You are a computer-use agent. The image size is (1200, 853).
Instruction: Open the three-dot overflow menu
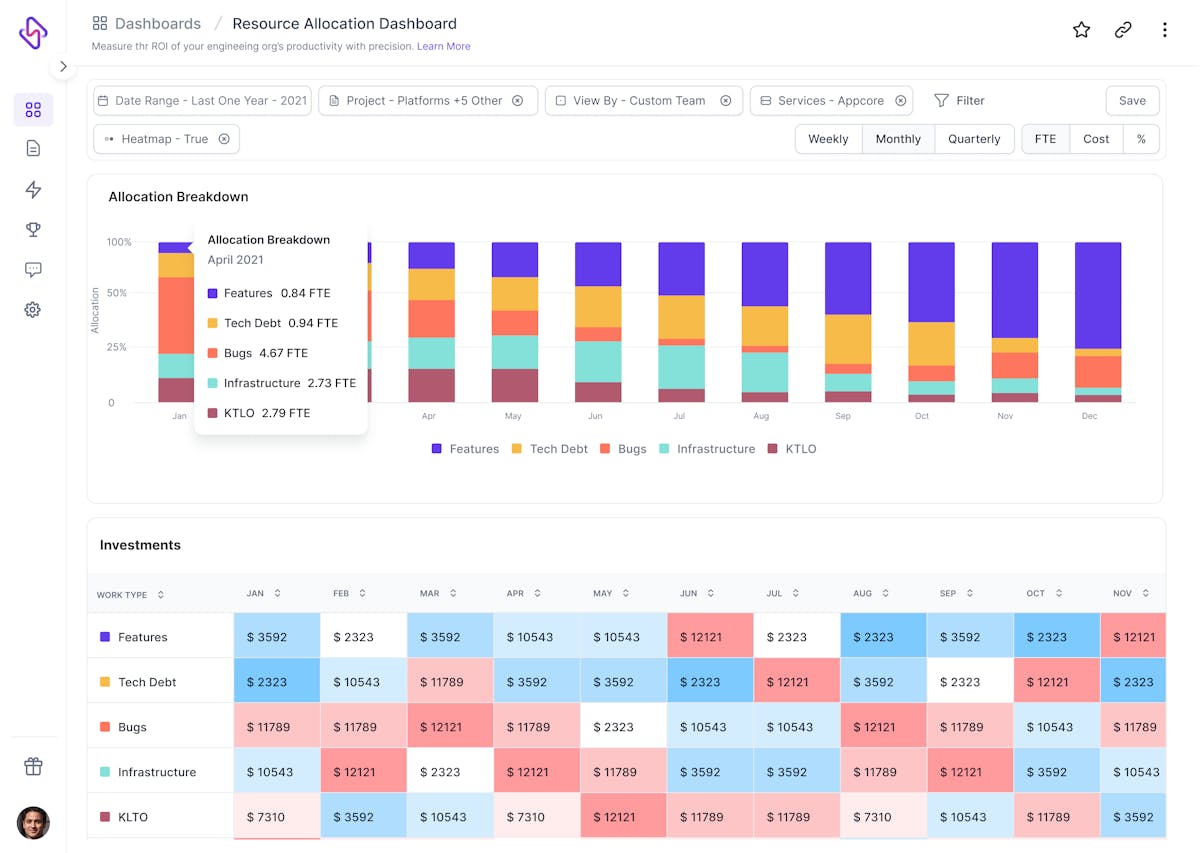[1165, 30]
